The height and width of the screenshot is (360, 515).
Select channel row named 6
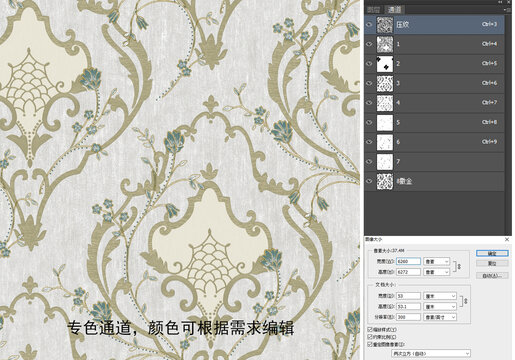[x=434, y=142]
